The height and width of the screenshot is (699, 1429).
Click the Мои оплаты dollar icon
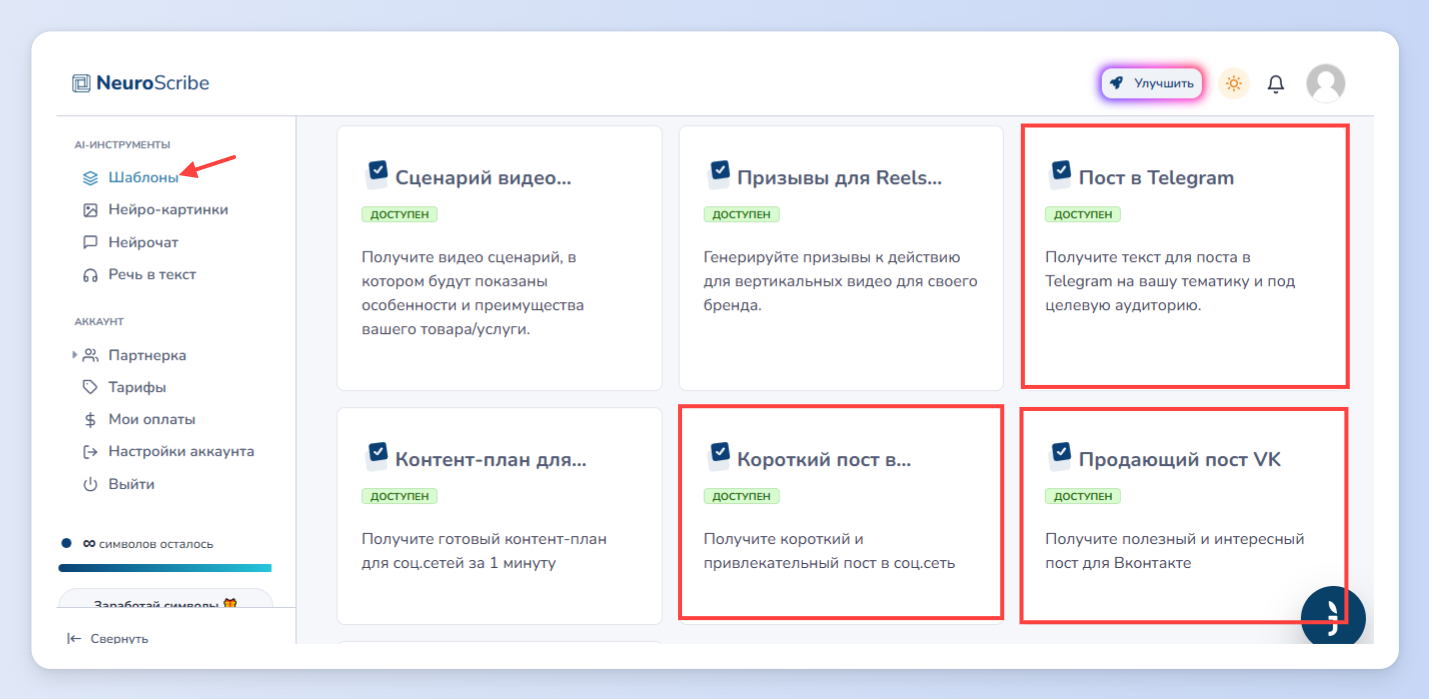point(90,419)
